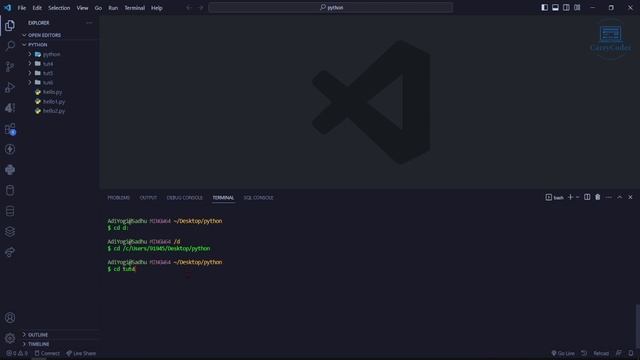Open the Accounts icon
The image size is (640, 360).
[10, 318]
